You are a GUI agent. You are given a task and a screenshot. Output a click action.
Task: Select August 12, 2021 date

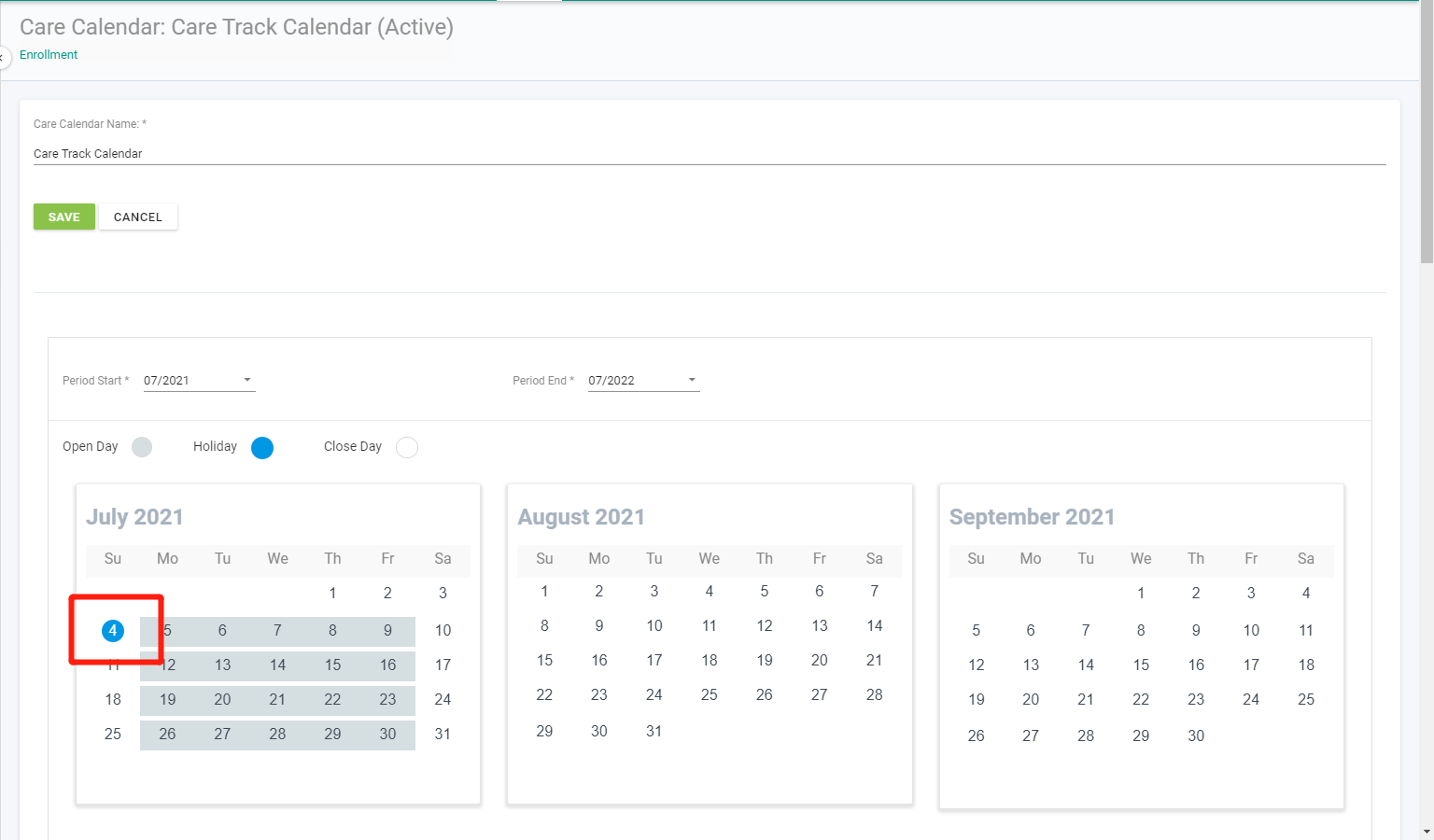click(x=765, y=626)
